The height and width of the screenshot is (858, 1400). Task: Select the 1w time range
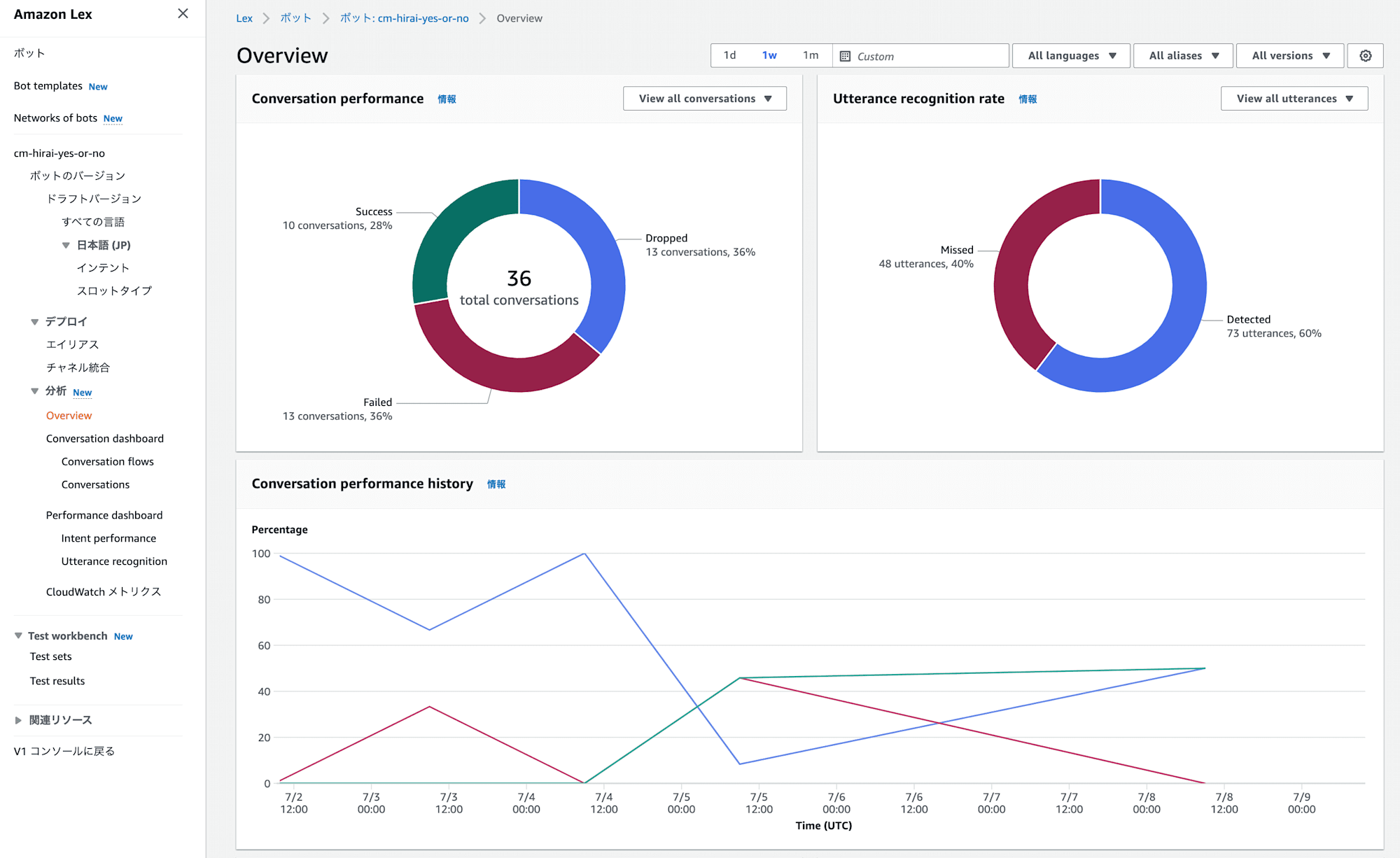(769, 55)
